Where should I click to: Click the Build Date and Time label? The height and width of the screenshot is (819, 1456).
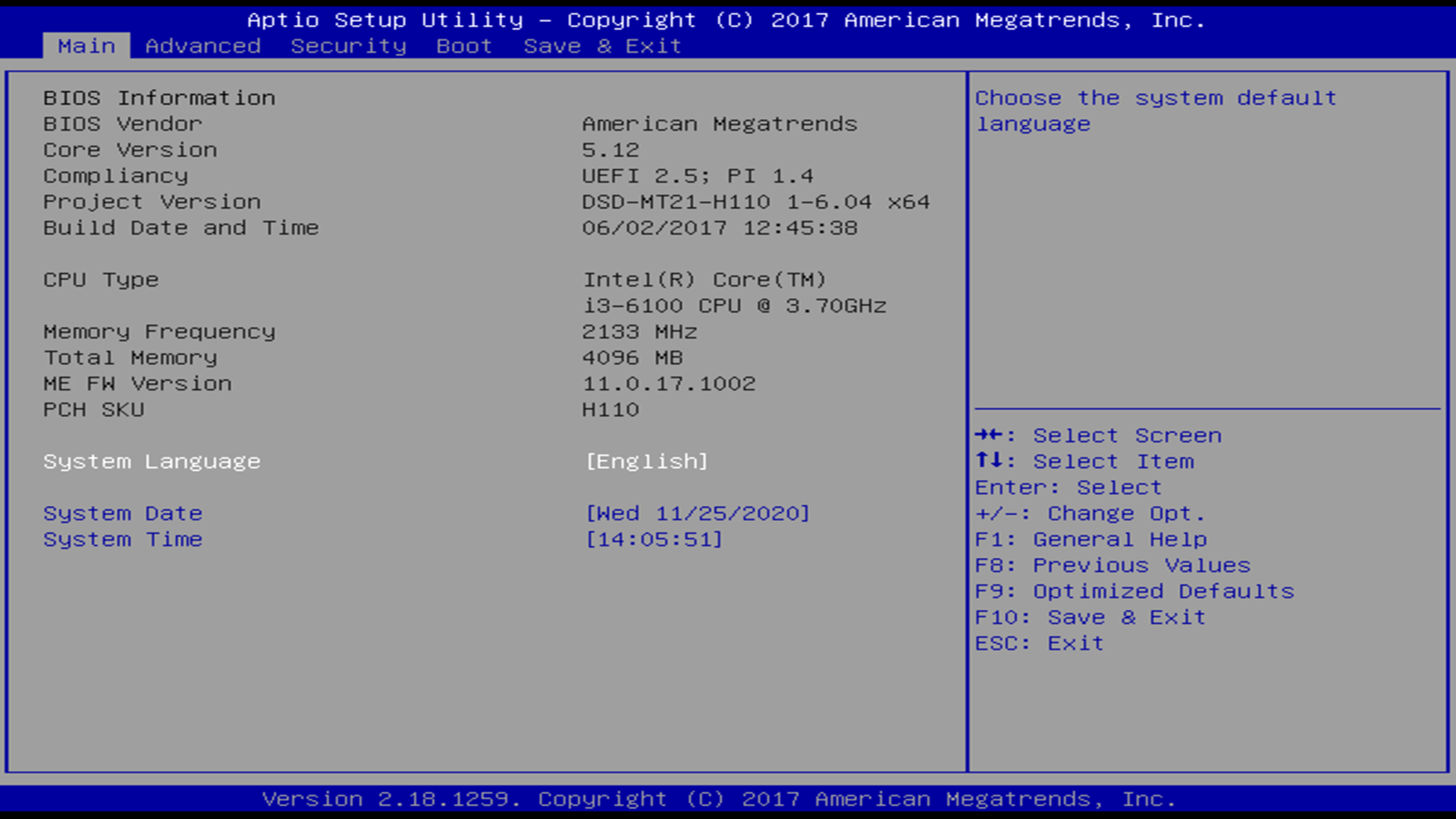click(181, 227)
